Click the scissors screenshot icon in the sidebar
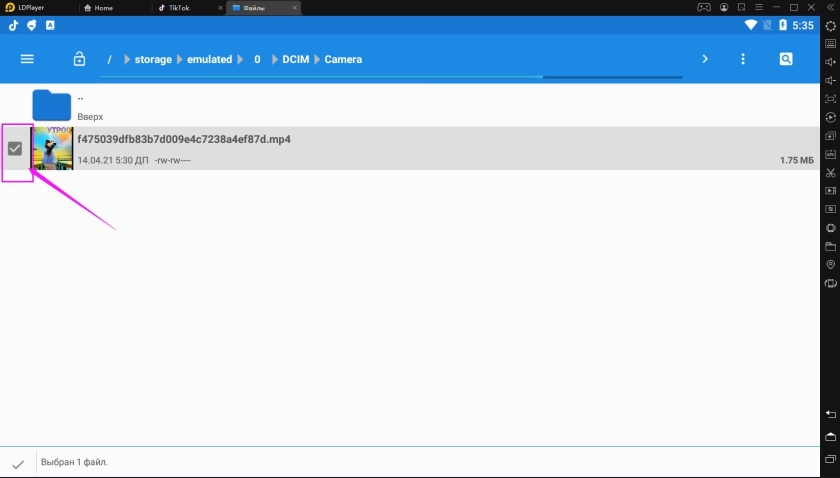The width and height of the screenshot is (840, 478). pos(830,173)
